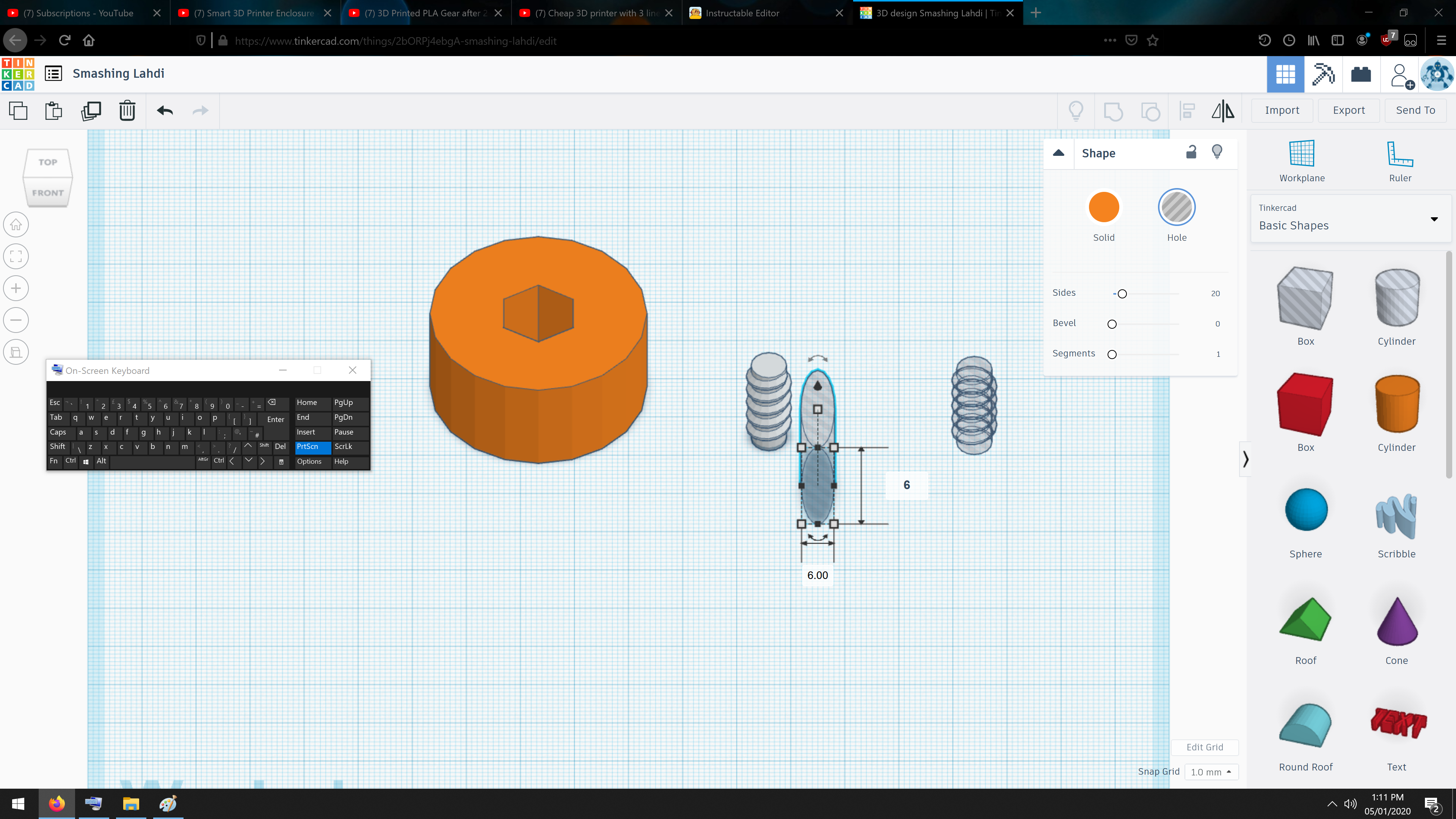This screenshot has height=819, width=1456.
Task: Expand the Shape panel collapse arrow
Action: click(x=1058, y=152)
